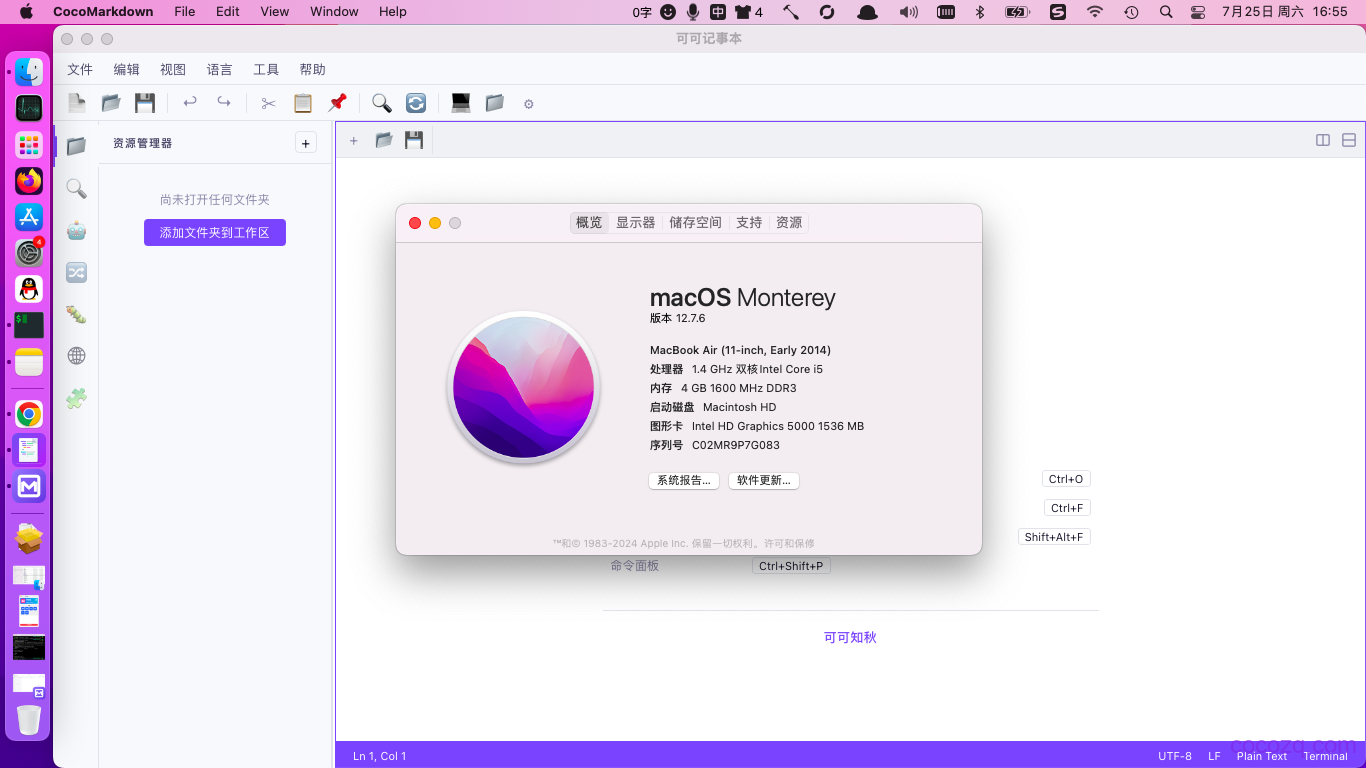1366x768 pixels.
Task: Click the undo arrow in toolbar
Action: (x=190, y=102)
